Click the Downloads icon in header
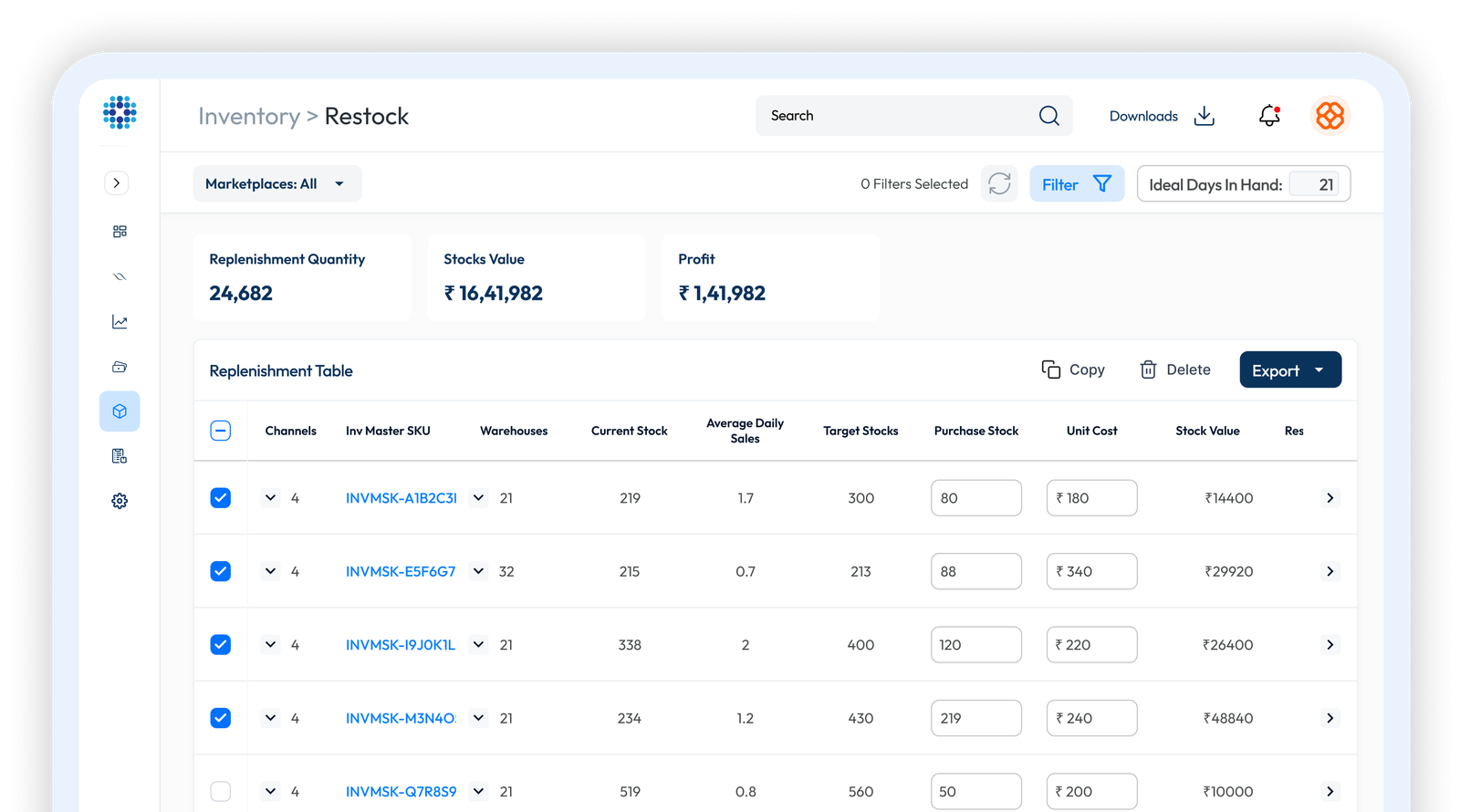This screenshot has height=812, width=1460. (1204, 116)
